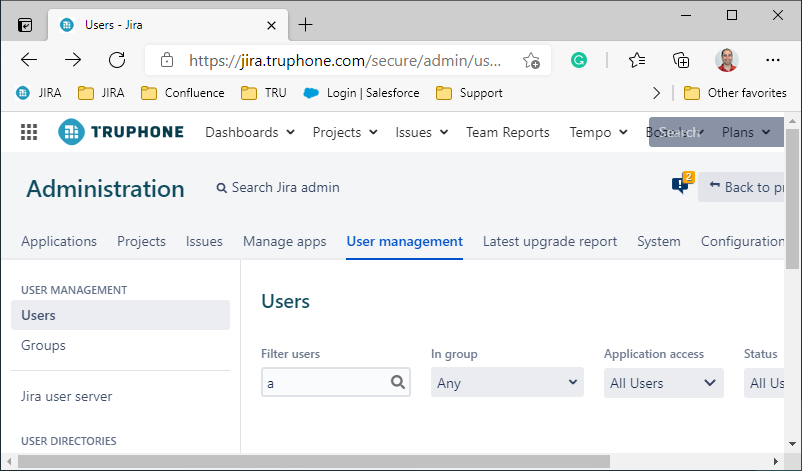
Task: Expand the Issues dropdown in header
Action: tap(421, 132)
